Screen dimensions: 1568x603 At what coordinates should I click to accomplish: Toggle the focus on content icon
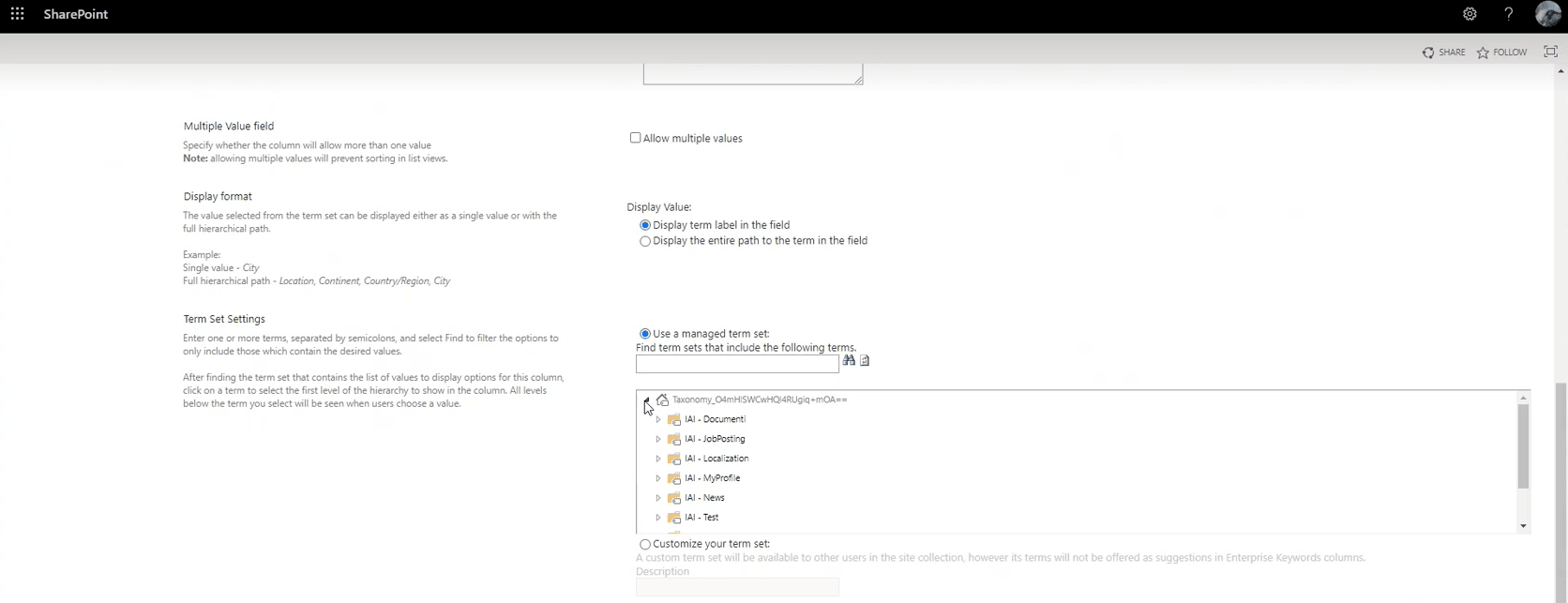(x=1550, y=52)
